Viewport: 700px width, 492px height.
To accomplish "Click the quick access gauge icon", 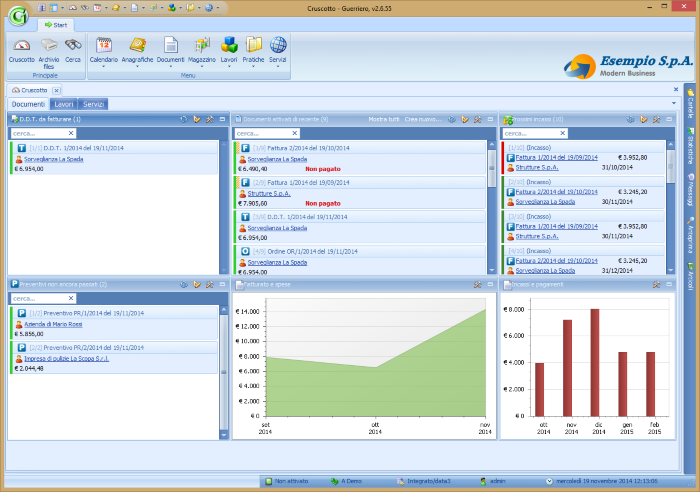I will tap(73, 8).
